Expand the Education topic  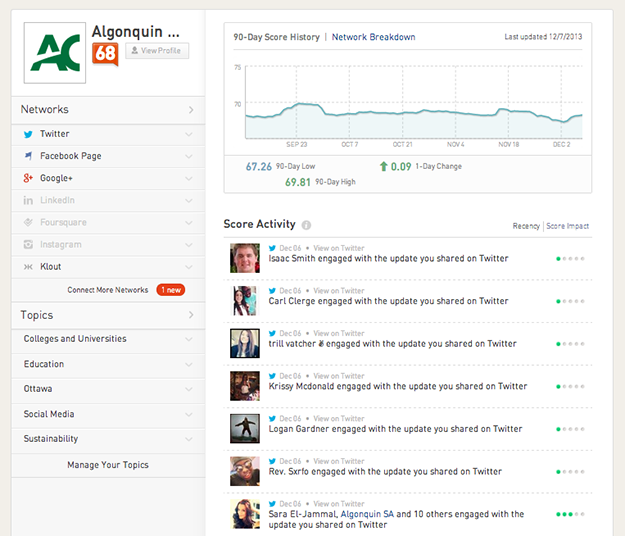(189, 364)
